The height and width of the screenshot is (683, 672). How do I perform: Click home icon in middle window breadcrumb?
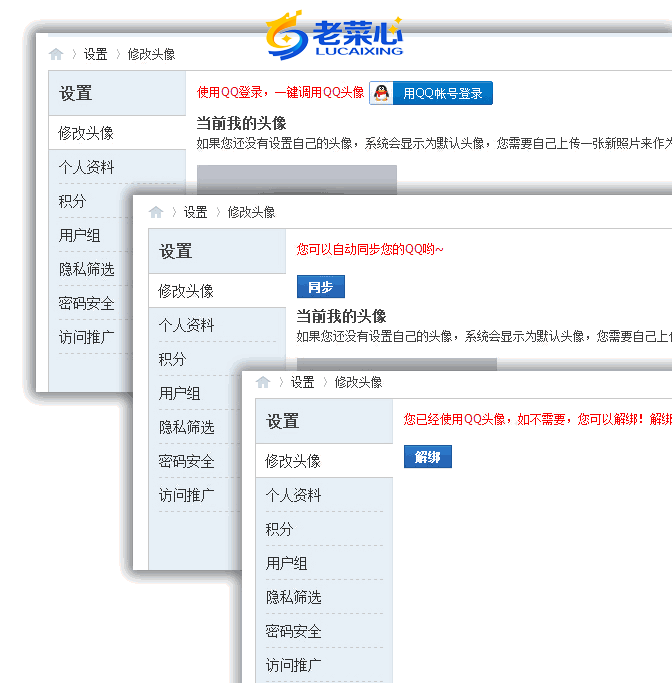(156, 212)
